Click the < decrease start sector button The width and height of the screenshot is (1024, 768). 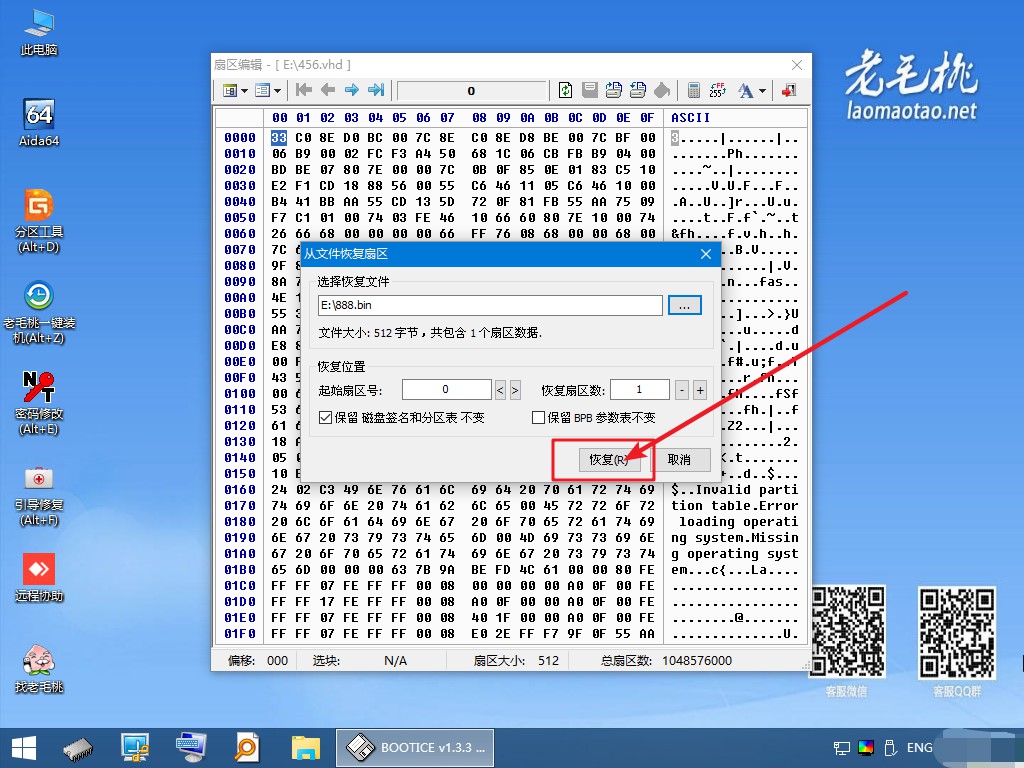500,391
